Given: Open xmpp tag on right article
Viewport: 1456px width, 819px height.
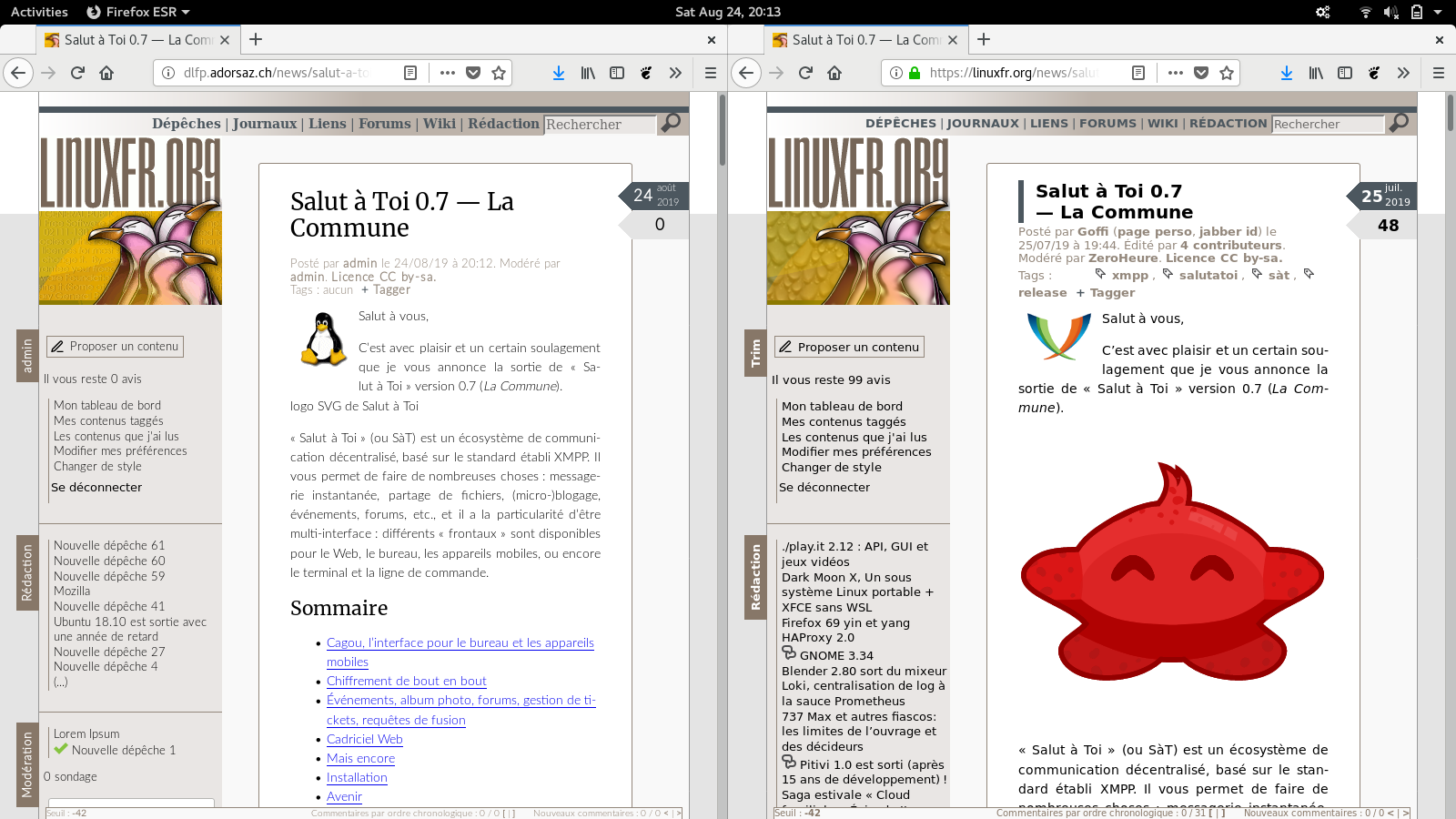Looking at the screenshot, I should click(x=1129, y=275).
